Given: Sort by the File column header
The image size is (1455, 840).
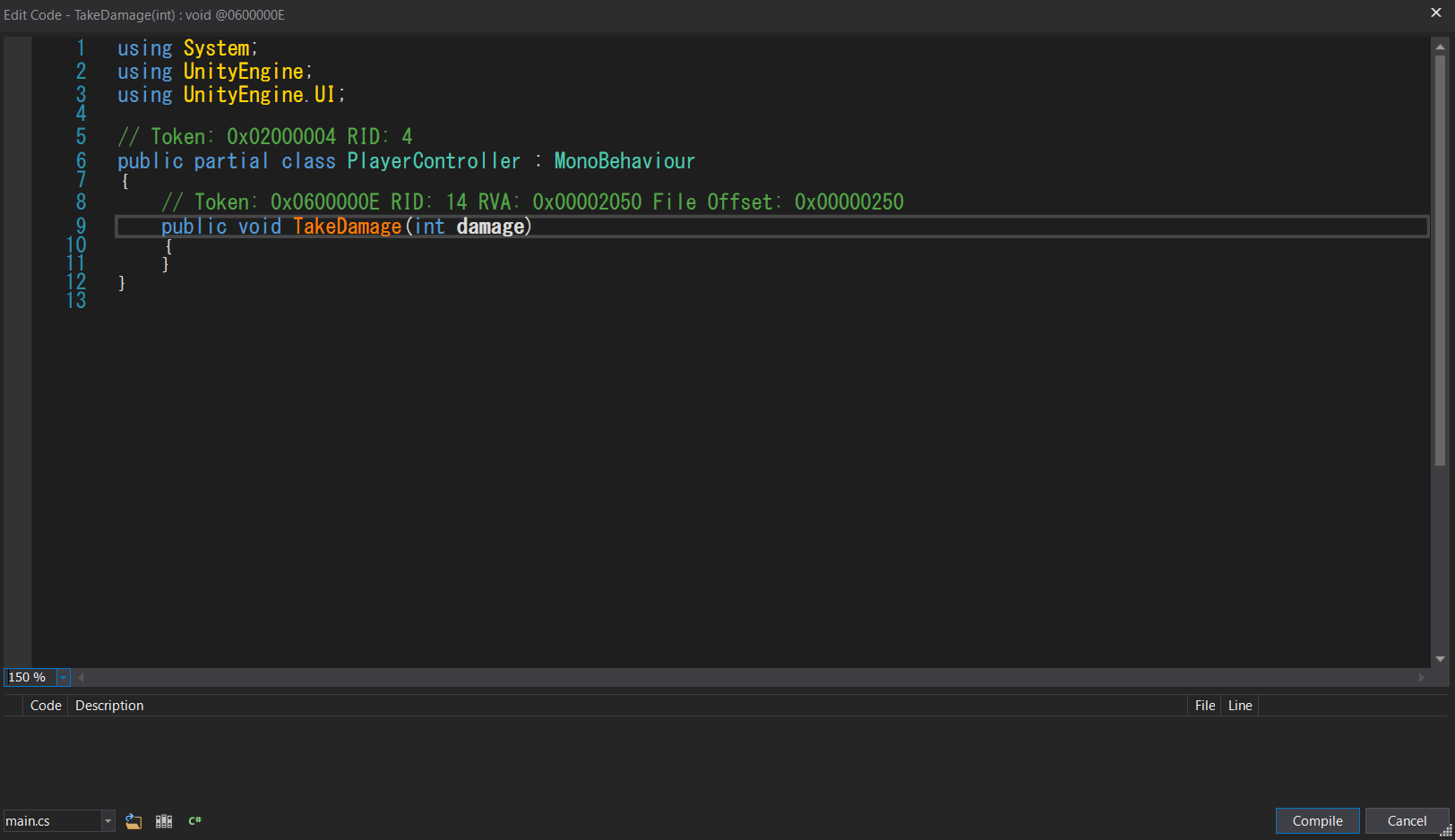Looking at the screenshot, I should click(x=1205, y=706).
